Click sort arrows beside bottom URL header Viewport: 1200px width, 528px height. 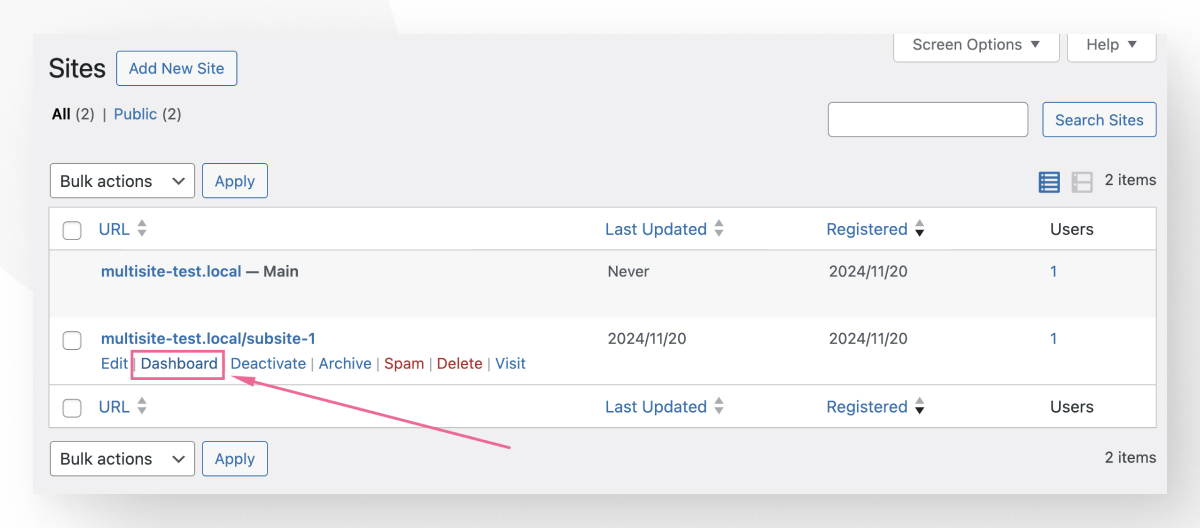pyautogui.click(x=142, y=407)
